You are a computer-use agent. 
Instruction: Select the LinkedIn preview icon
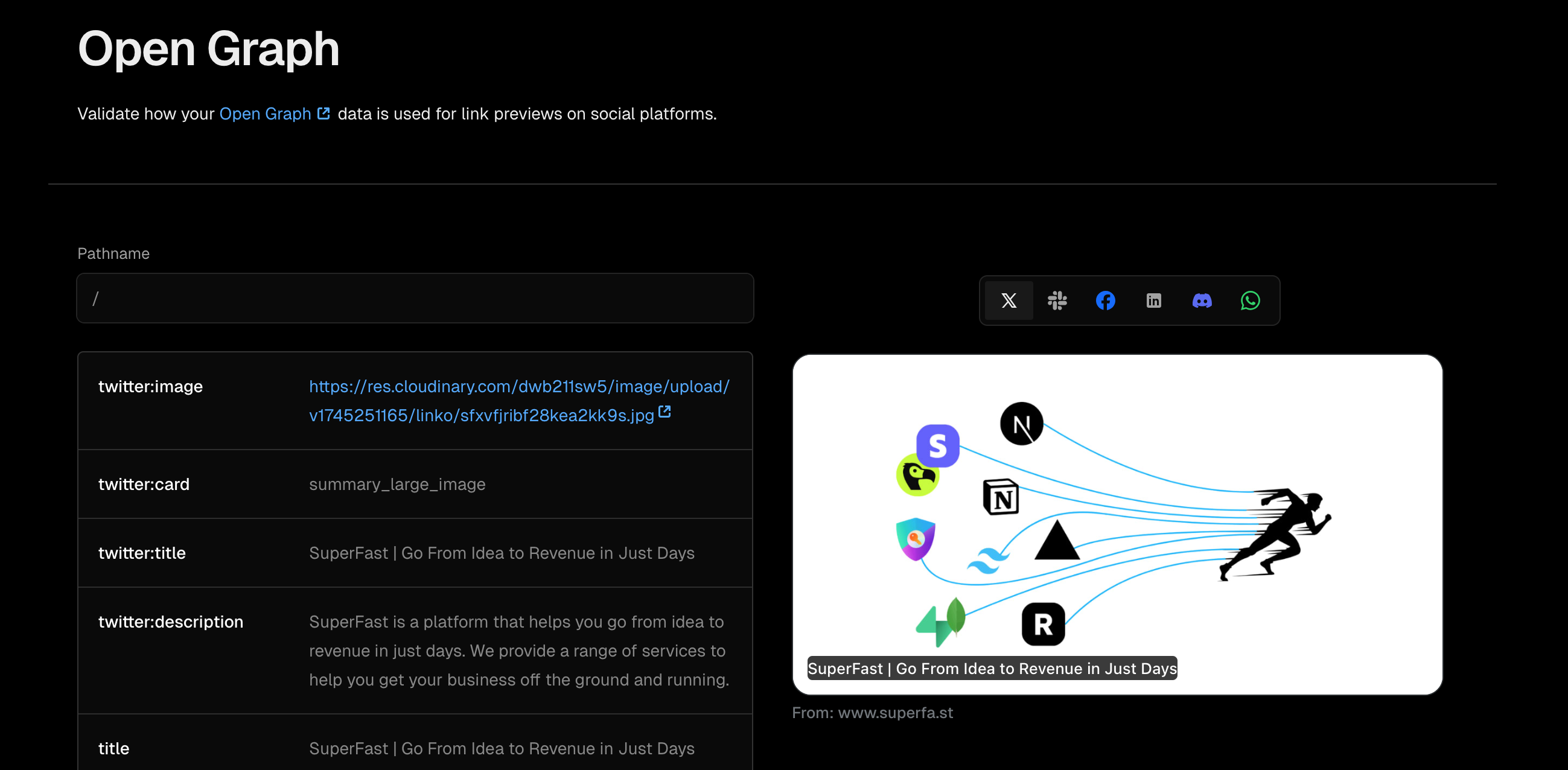[1153, 300]
